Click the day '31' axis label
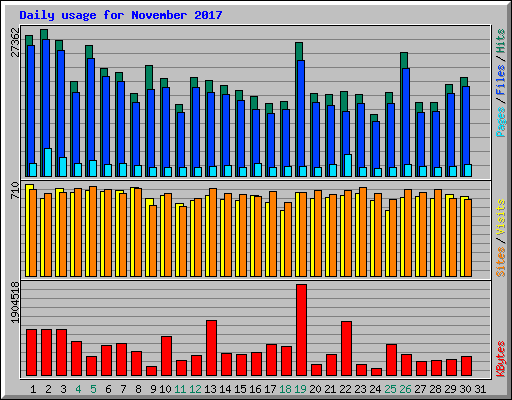This screenshot has height=400, width=512. point(480,389)
